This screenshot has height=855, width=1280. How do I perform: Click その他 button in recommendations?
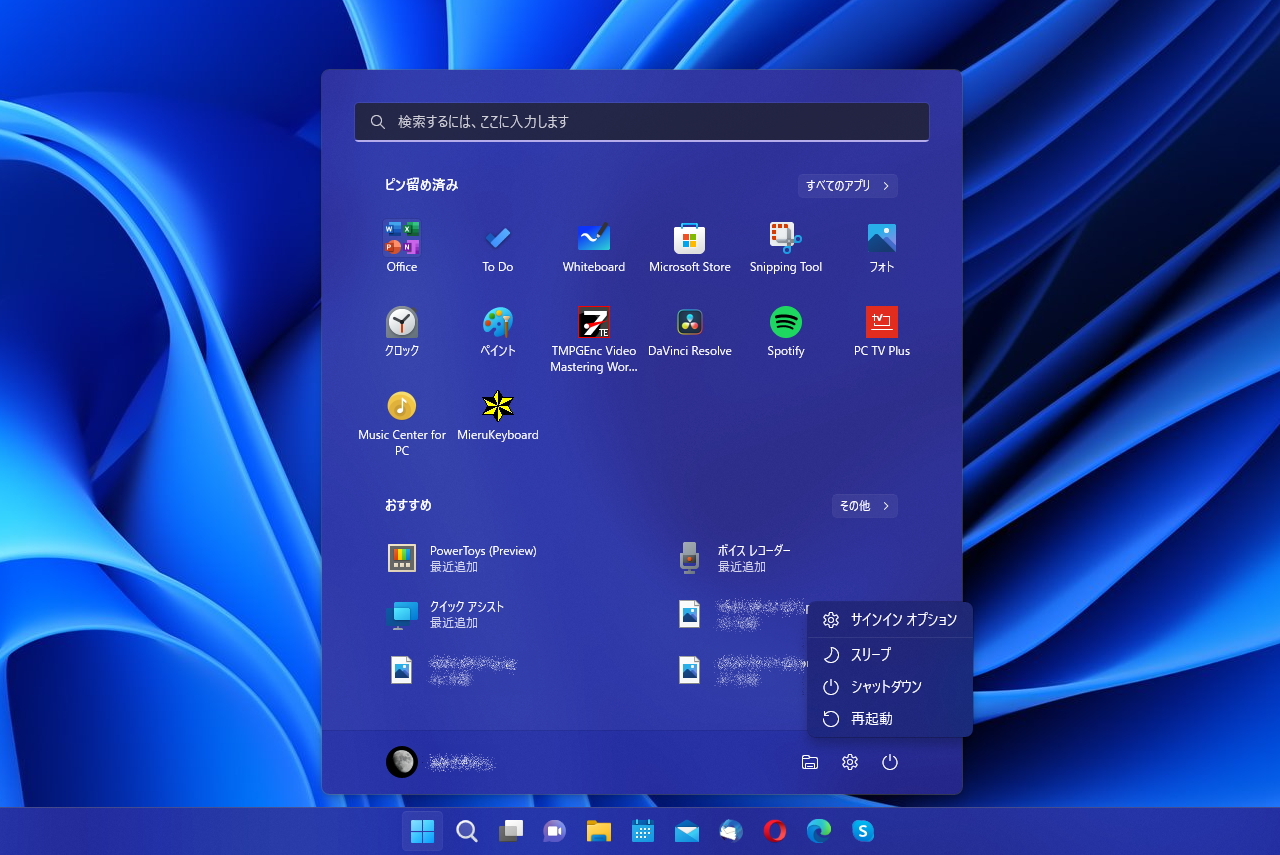pos(865,506)
